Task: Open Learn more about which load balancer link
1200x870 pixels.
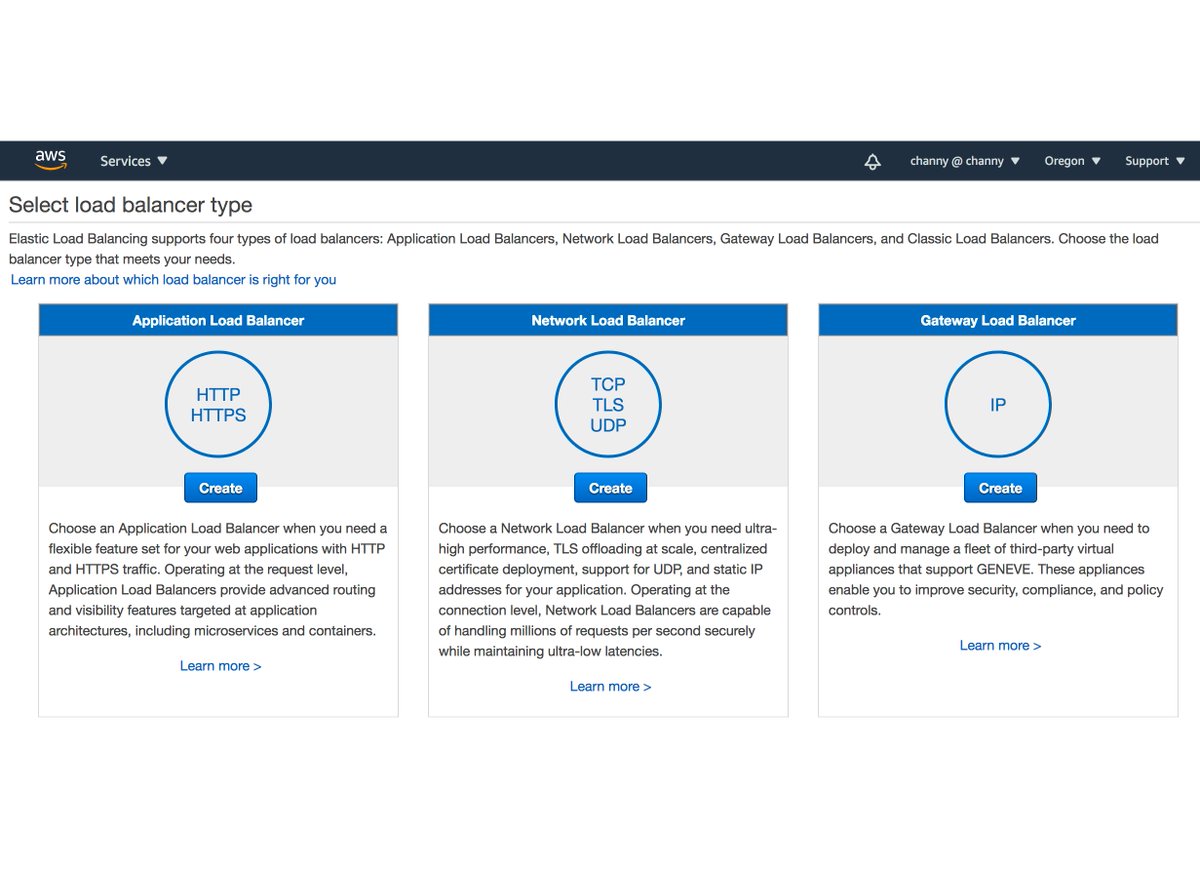Action: (x=174, y=280)
